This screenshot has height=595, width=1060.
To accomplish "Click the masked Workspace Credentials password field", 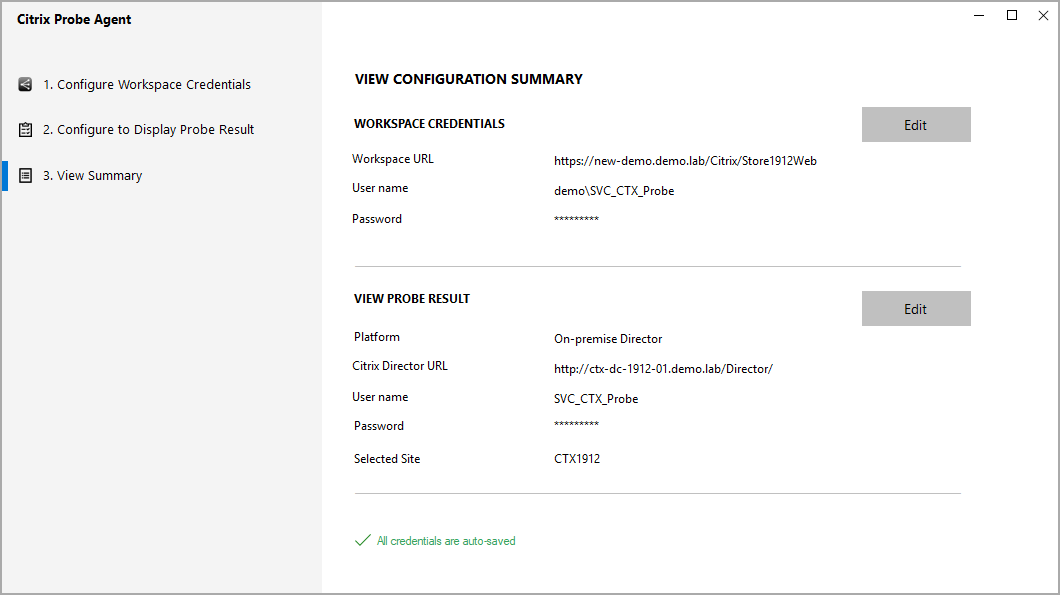I will pos(577,218).
